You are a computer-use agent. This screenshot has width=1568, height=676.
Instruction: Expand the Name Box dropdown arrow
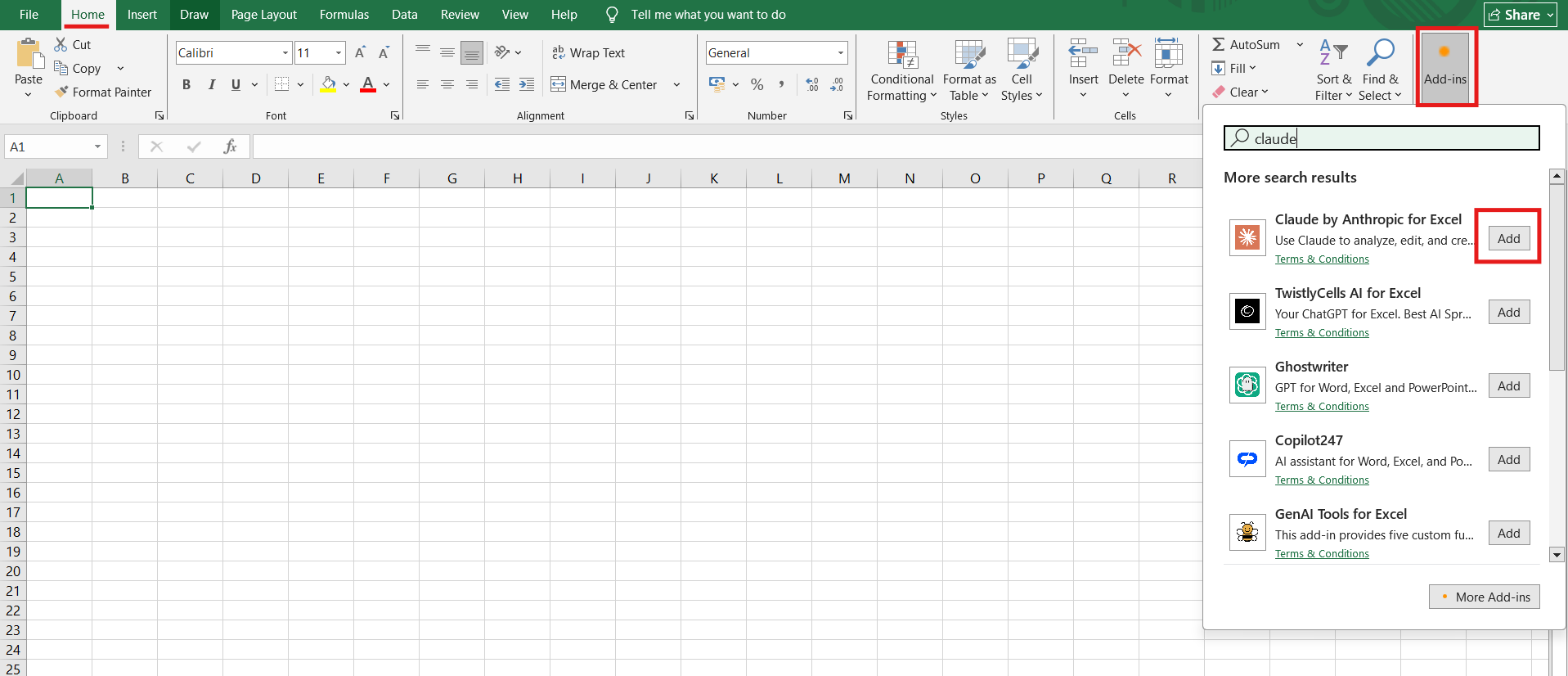pyautogui.click(x=97, y=146)
